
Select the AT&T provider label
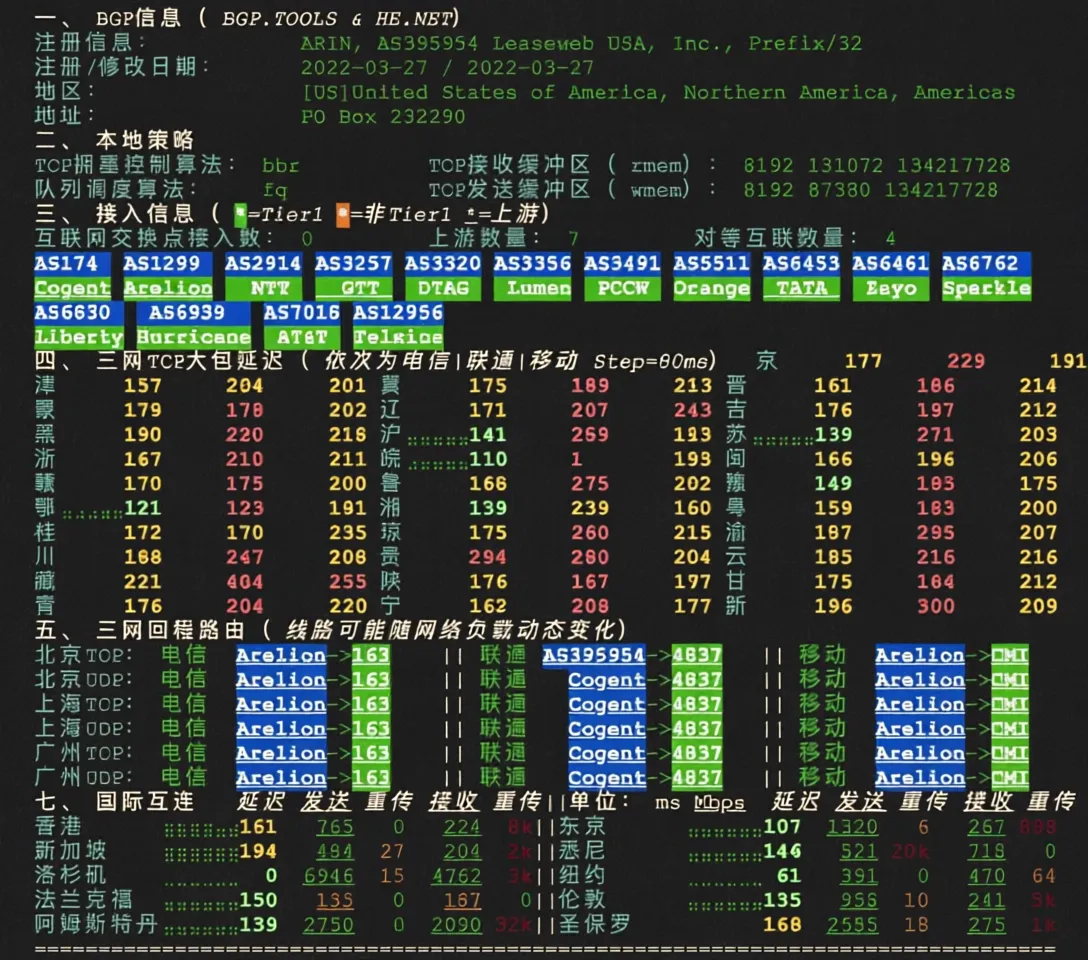[x=302, y=337]
